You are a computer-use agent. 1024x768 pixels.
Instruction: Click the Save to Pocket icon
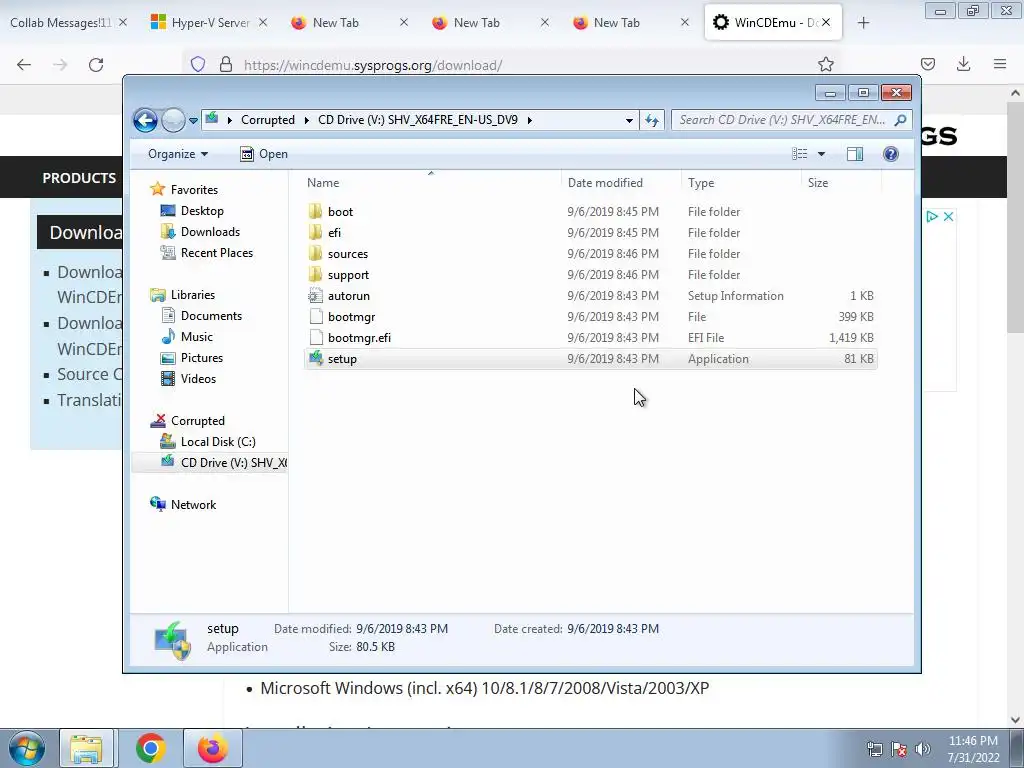click(927, 64)
